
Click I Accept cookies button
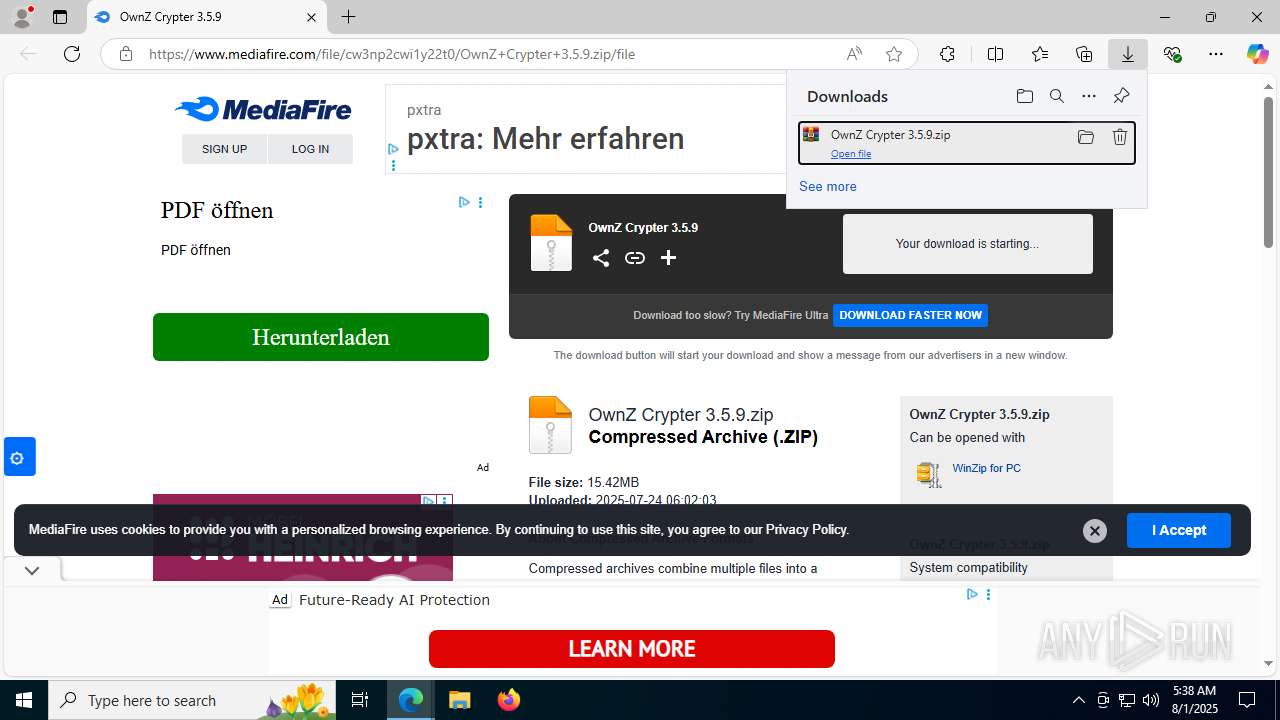click(1179, 530)
